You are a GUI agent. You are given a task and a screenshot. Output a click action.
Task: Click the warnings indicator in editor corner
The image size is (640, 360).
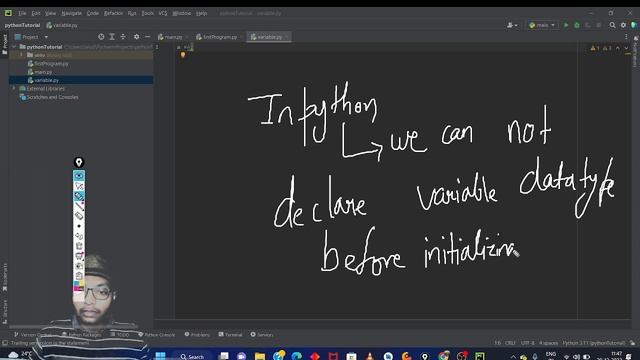click(600, 48)
